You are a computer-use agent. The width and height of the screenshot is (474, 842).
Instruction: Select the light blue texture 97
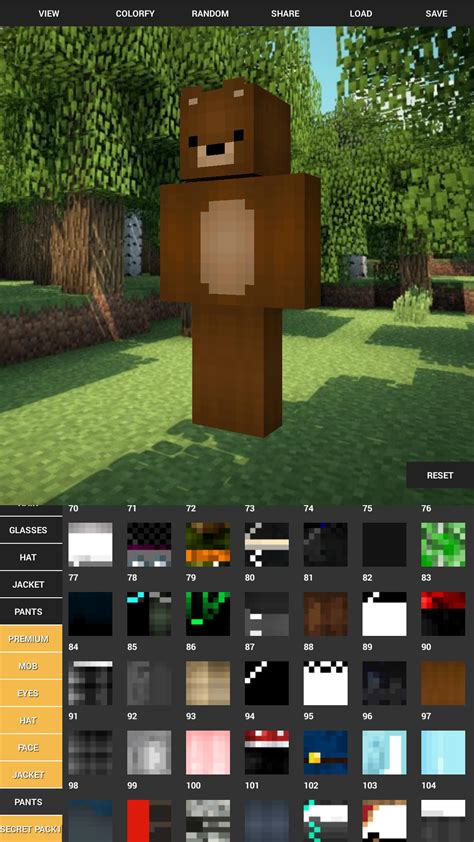click(443, 752)
